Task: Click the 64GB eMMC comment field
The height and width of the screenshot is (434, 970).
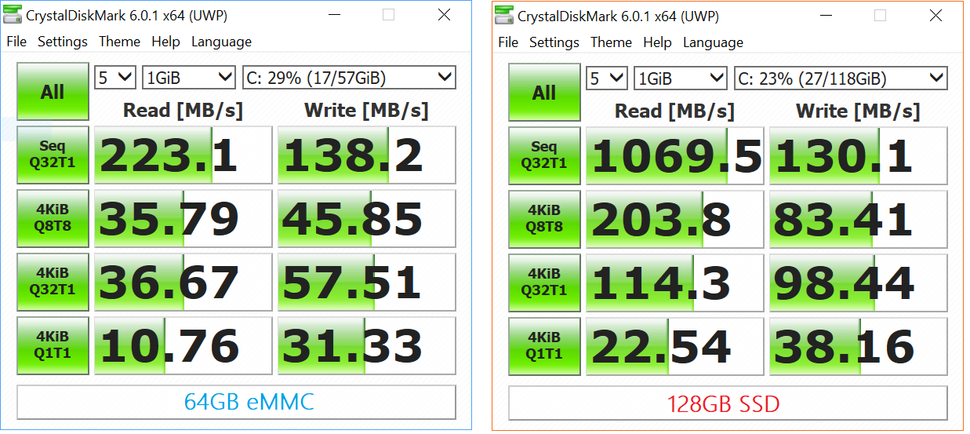Action: [x=236, y=402]
